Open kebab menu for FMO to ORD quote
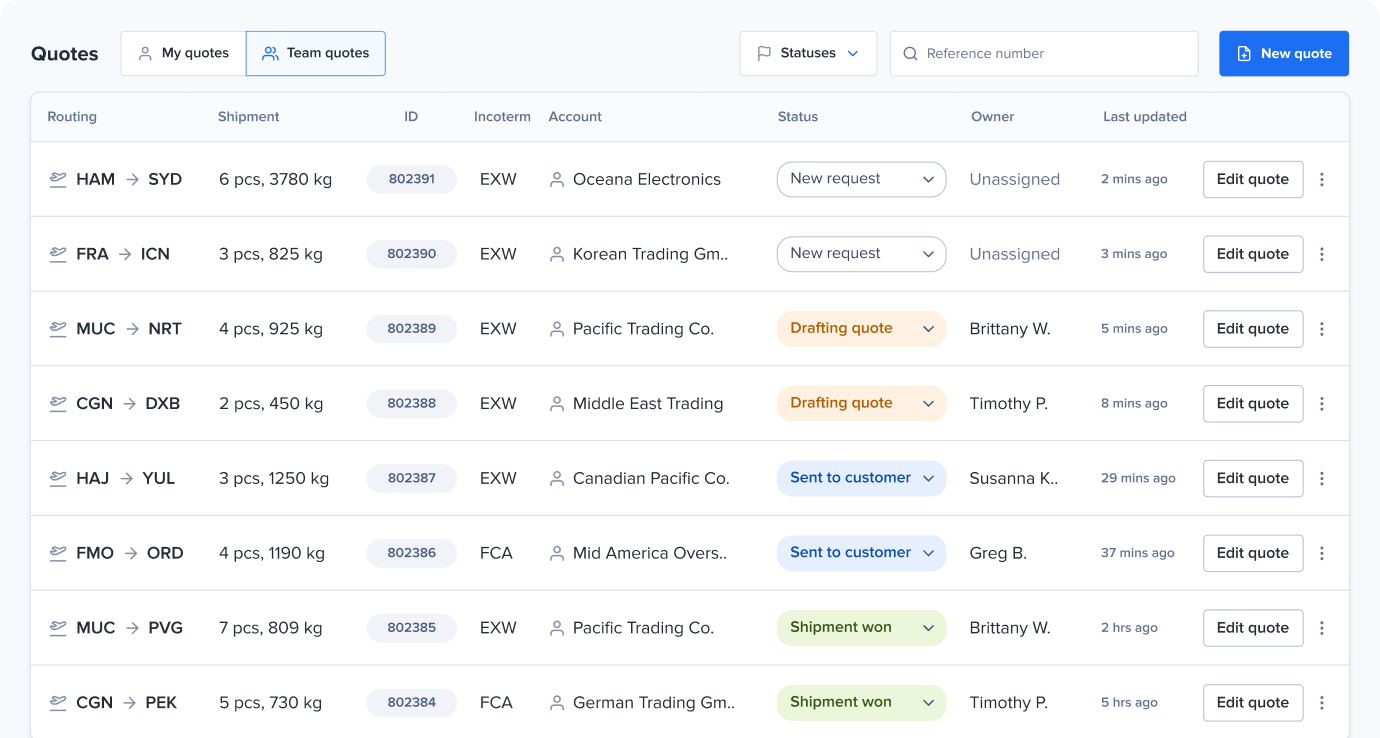The image size is (1380, 738). tap(1322, 553)
